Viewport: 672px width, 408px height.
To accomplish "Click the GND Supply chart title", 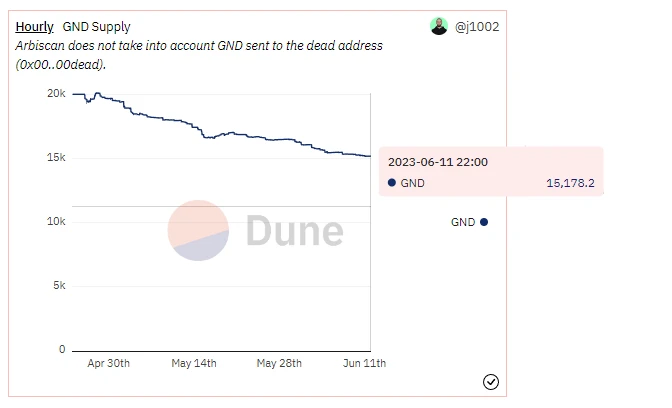I will click(96, 27).
